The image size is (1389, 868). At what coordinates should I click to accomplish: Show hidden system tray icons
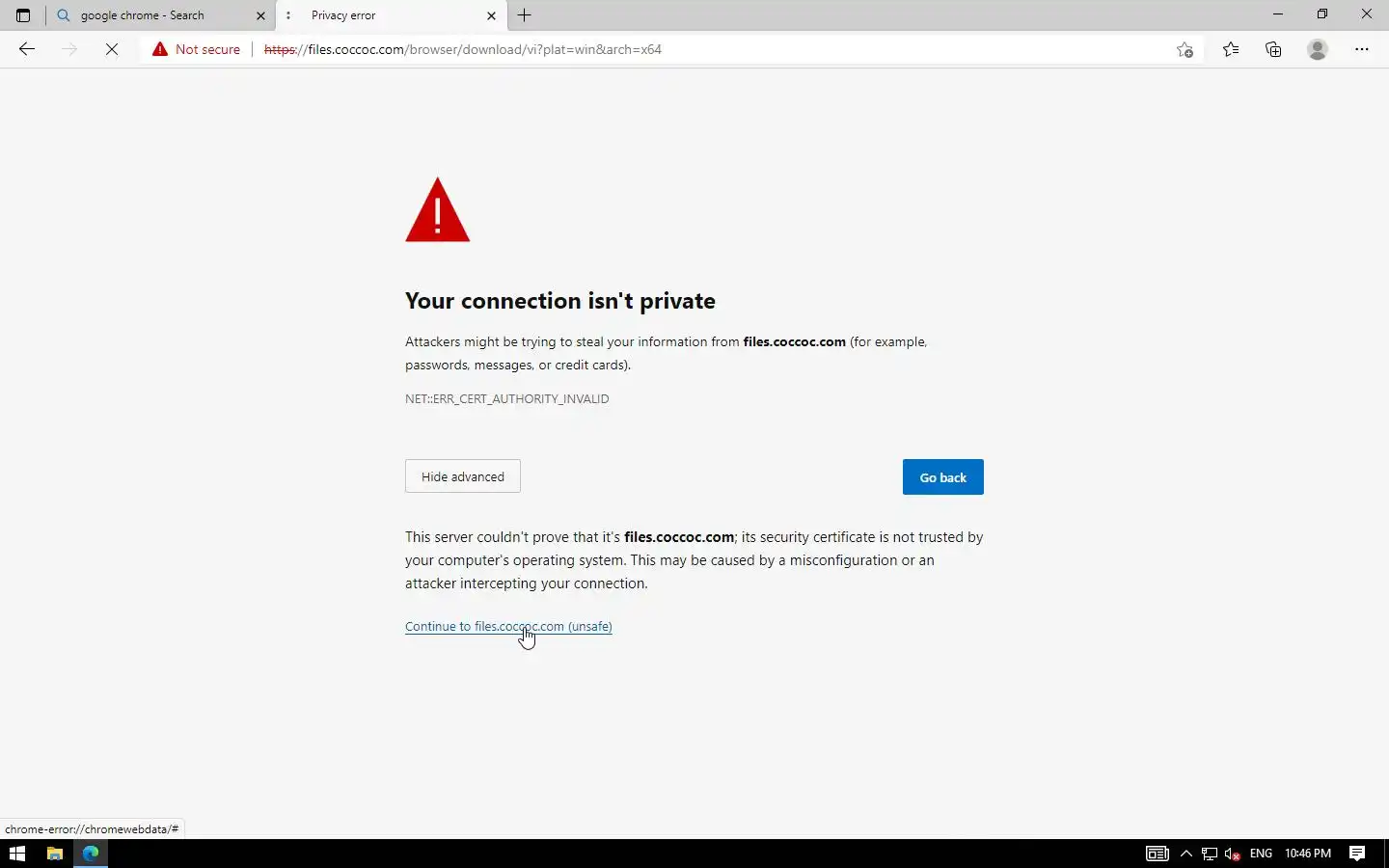(x=1186, y=854)
